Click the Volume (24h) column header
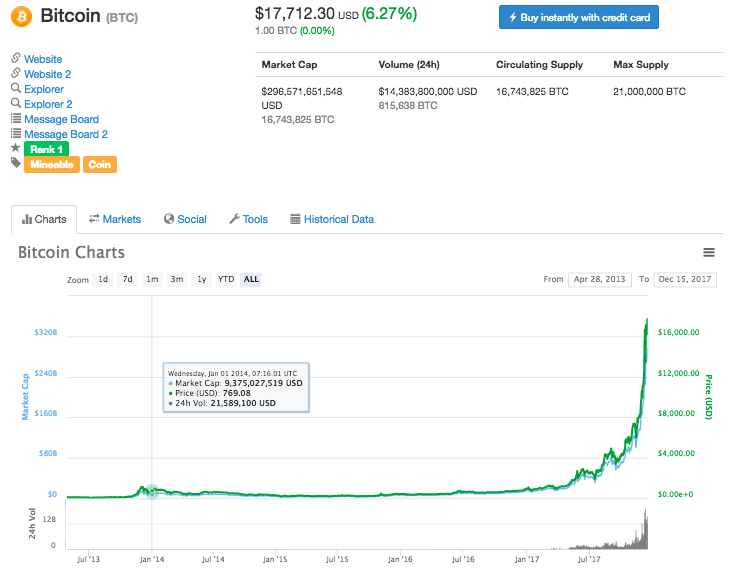The width and height of the screenshot is (752, 575). click(x=409, y=65)
